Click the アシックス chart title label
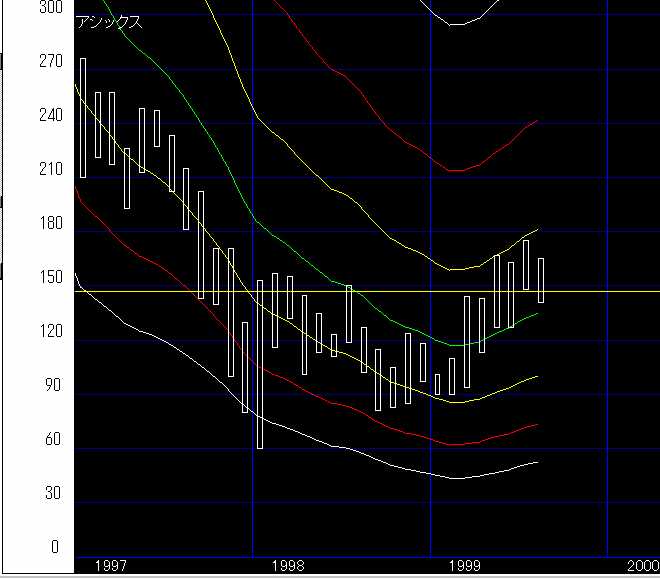 110,23
